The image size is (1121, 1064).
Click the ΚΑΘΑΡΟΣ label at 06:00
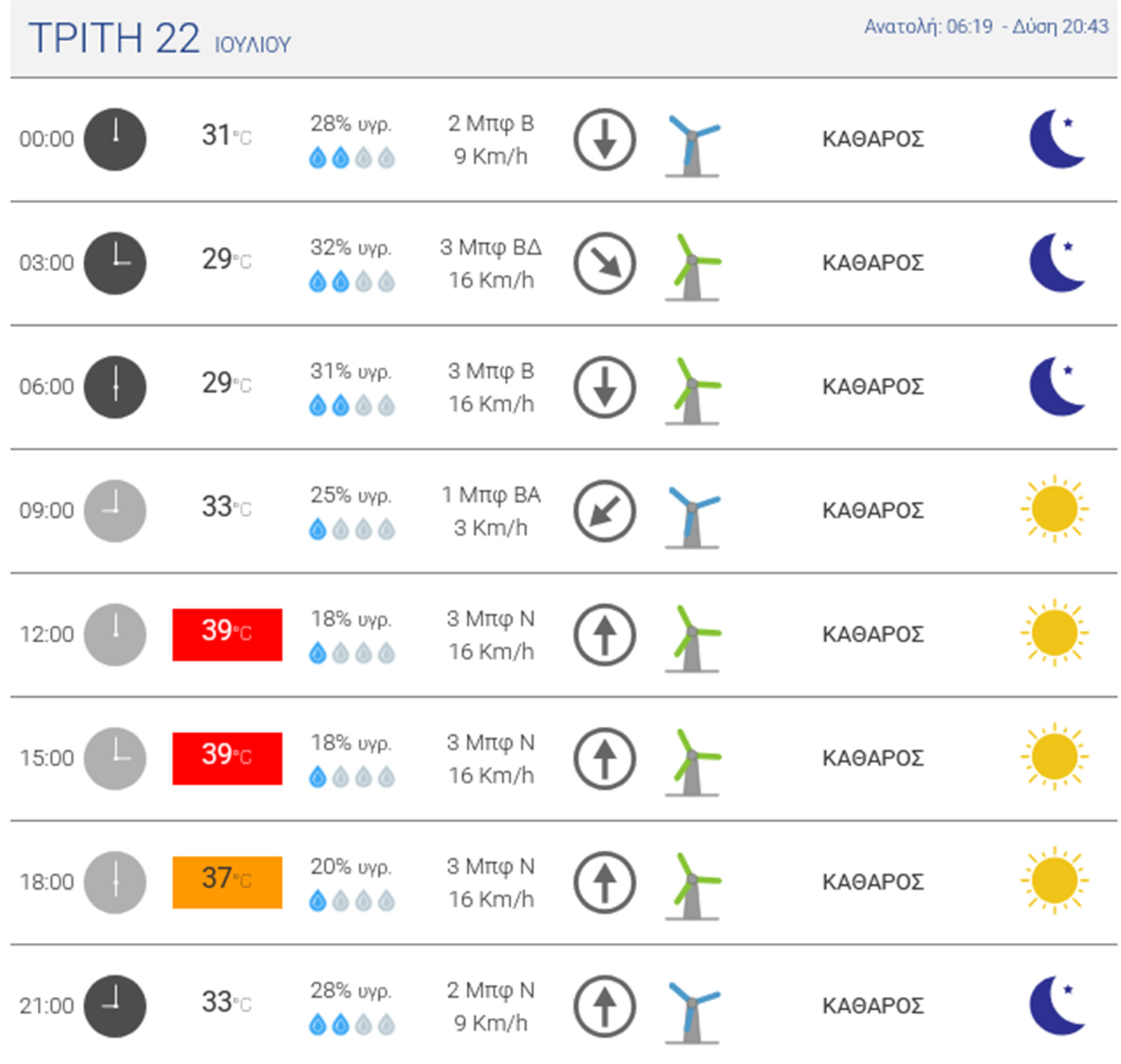click(873, 387)
